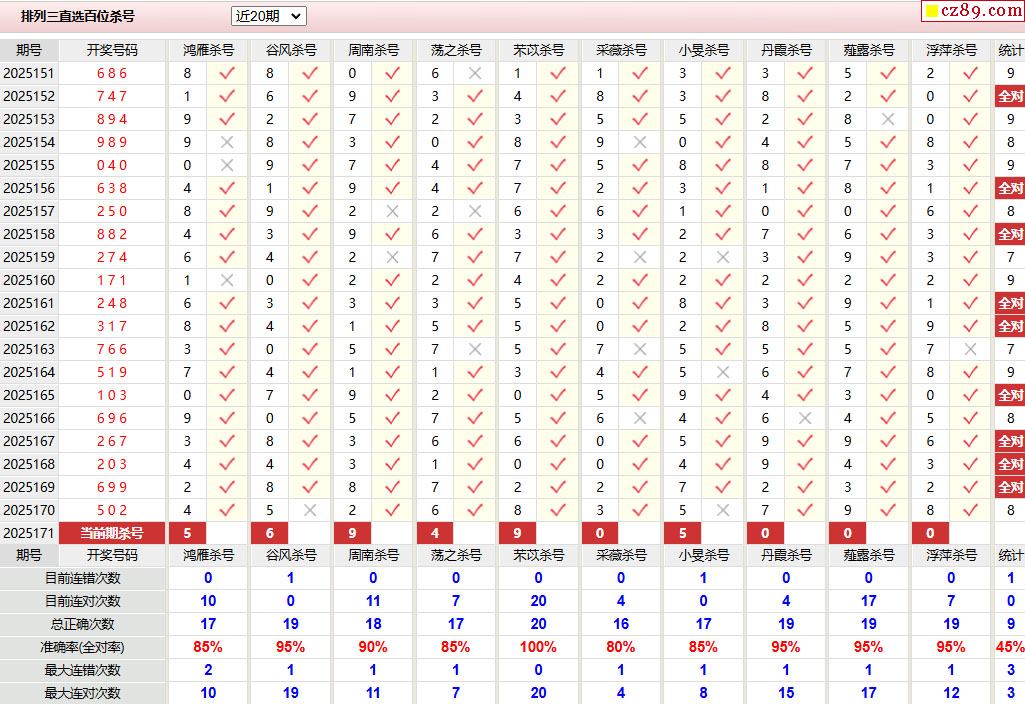Click the X mark for 鸿雁杀号 in row 2025154
The height and width of the screenshot is (704, 1025).
tap(227, 142)
